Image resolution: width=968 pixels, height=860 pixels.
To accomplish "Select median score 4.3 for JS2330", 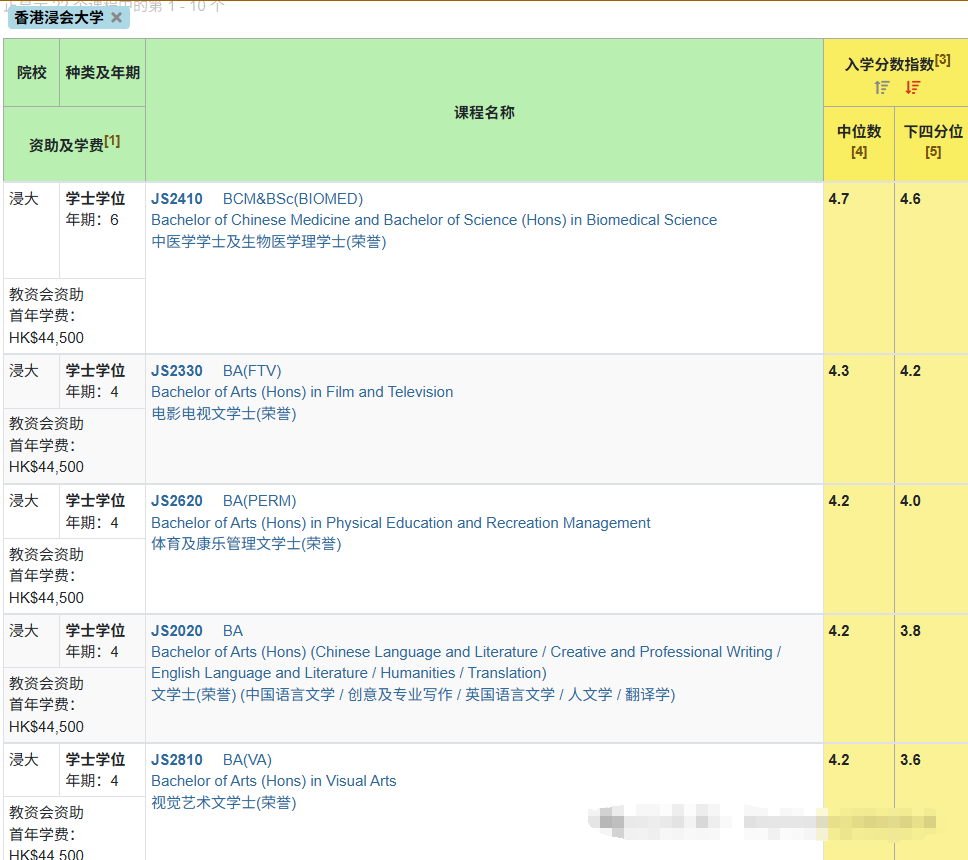I will (838, 371).
